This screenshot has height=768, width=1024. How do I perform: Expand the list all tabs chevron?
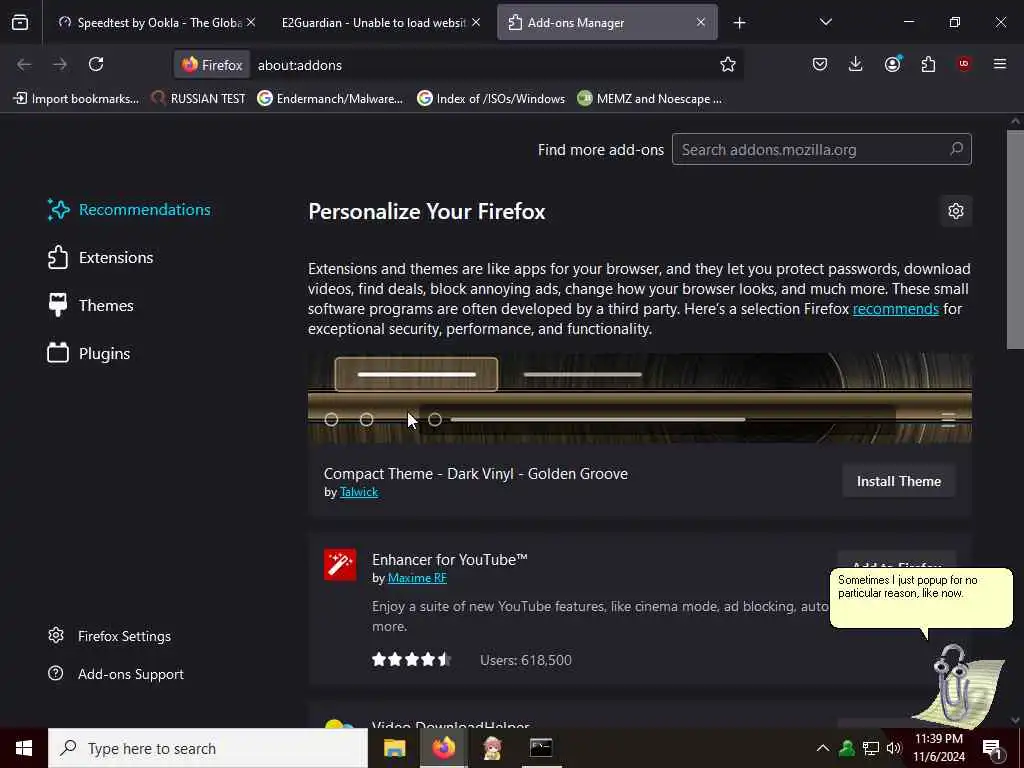pos(825,22)
